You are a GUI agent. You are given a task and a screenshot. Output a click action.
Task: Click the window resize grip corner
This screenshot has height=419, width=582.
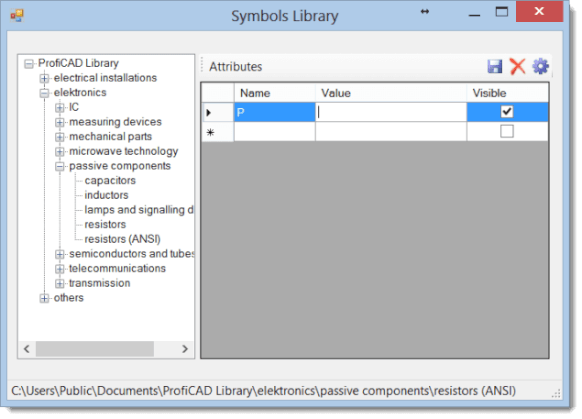pyautogui.click(x=556, y=394)
